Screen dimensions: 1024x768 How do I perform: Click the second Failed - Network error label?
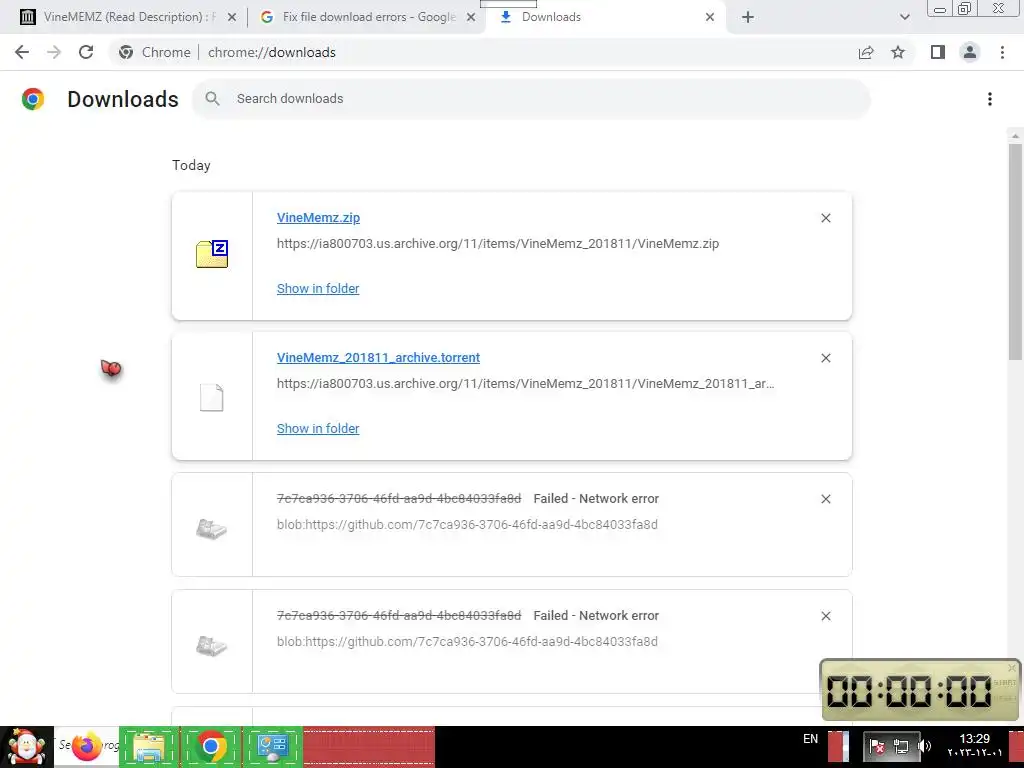coord(596,615)
